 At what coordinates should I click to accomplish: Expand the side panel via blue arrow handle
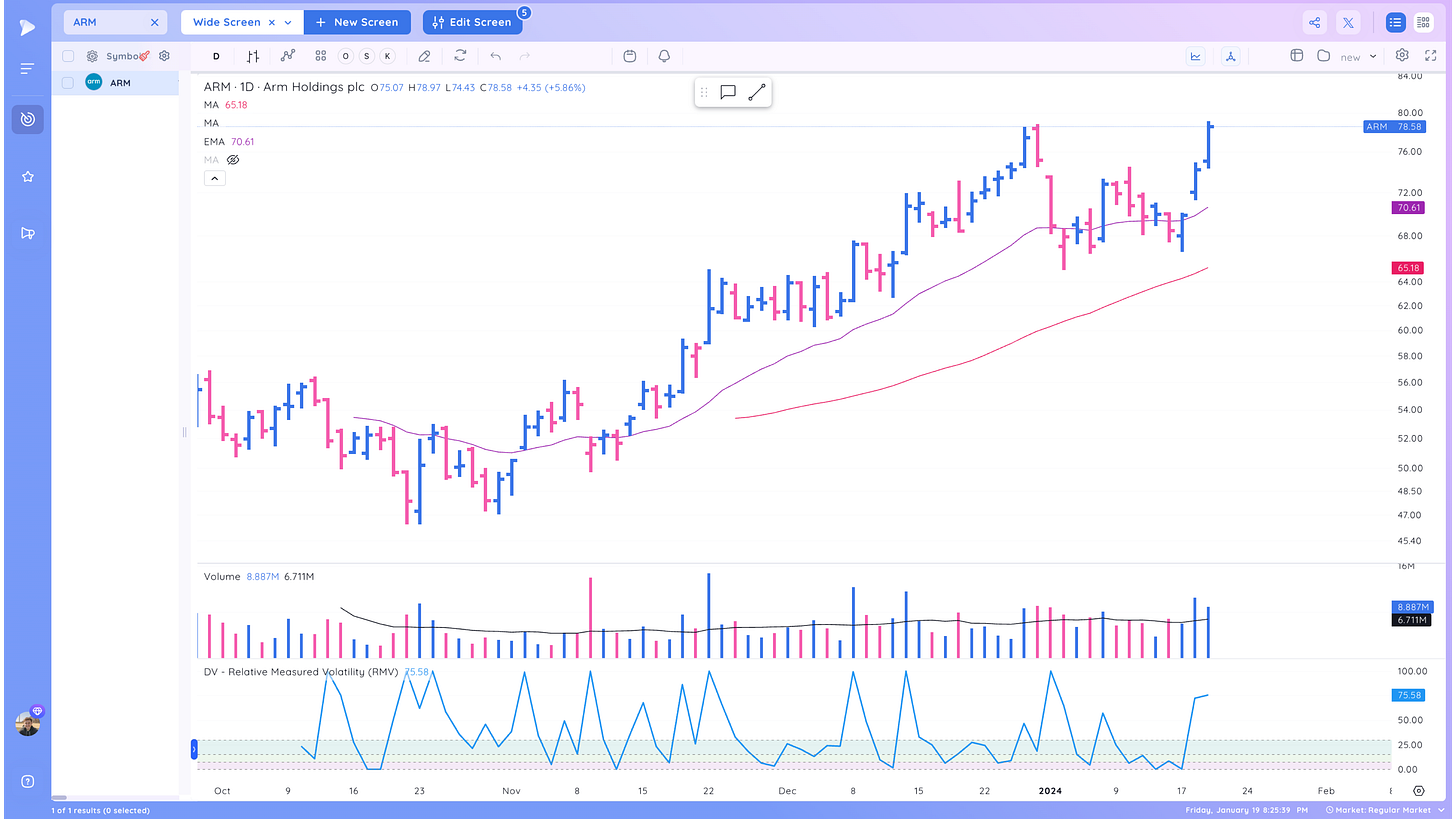194,748
